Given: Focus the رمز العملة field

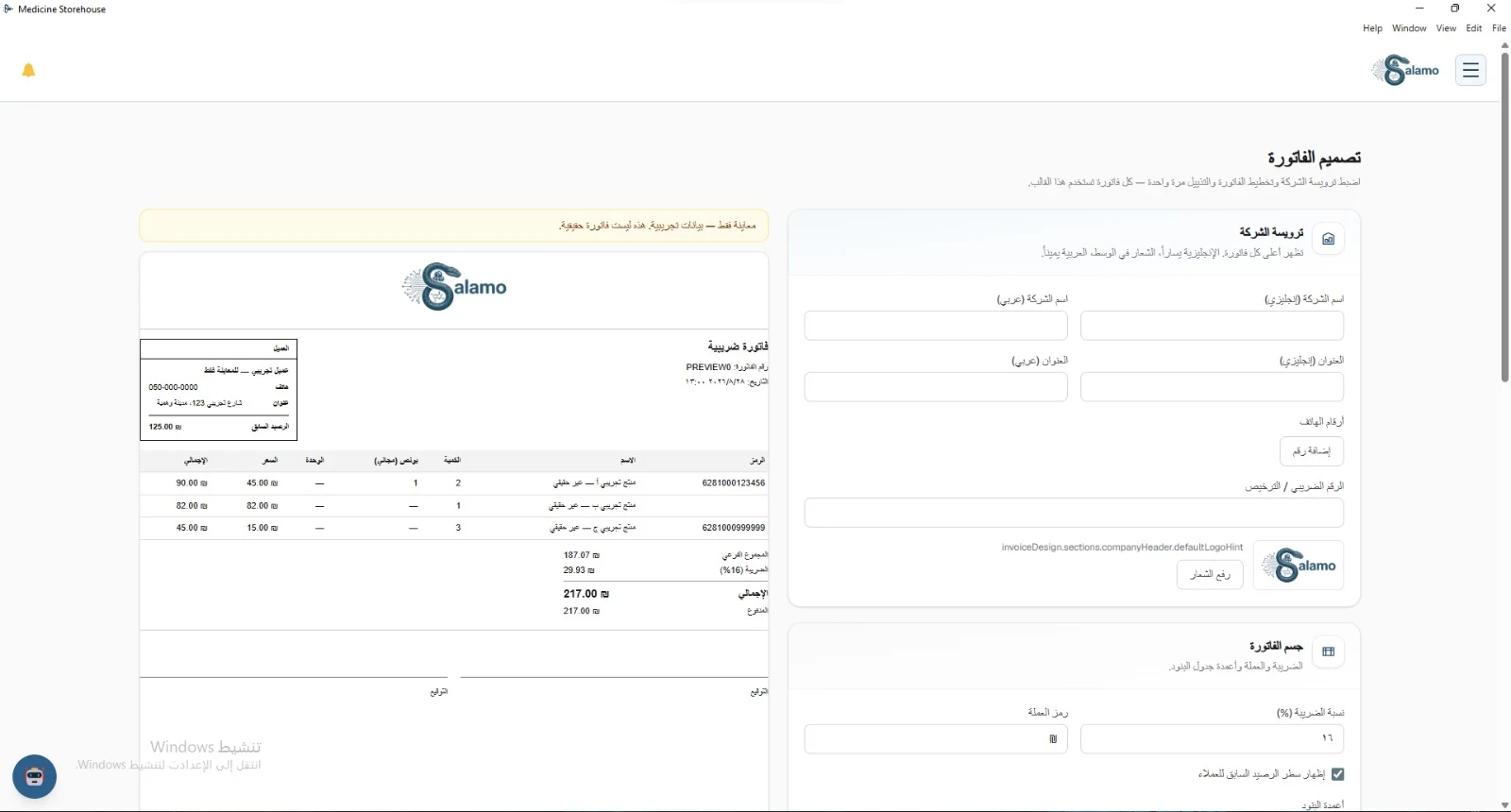Looking at the screenshot, I should pyautogui.click(x=936, y=739).
